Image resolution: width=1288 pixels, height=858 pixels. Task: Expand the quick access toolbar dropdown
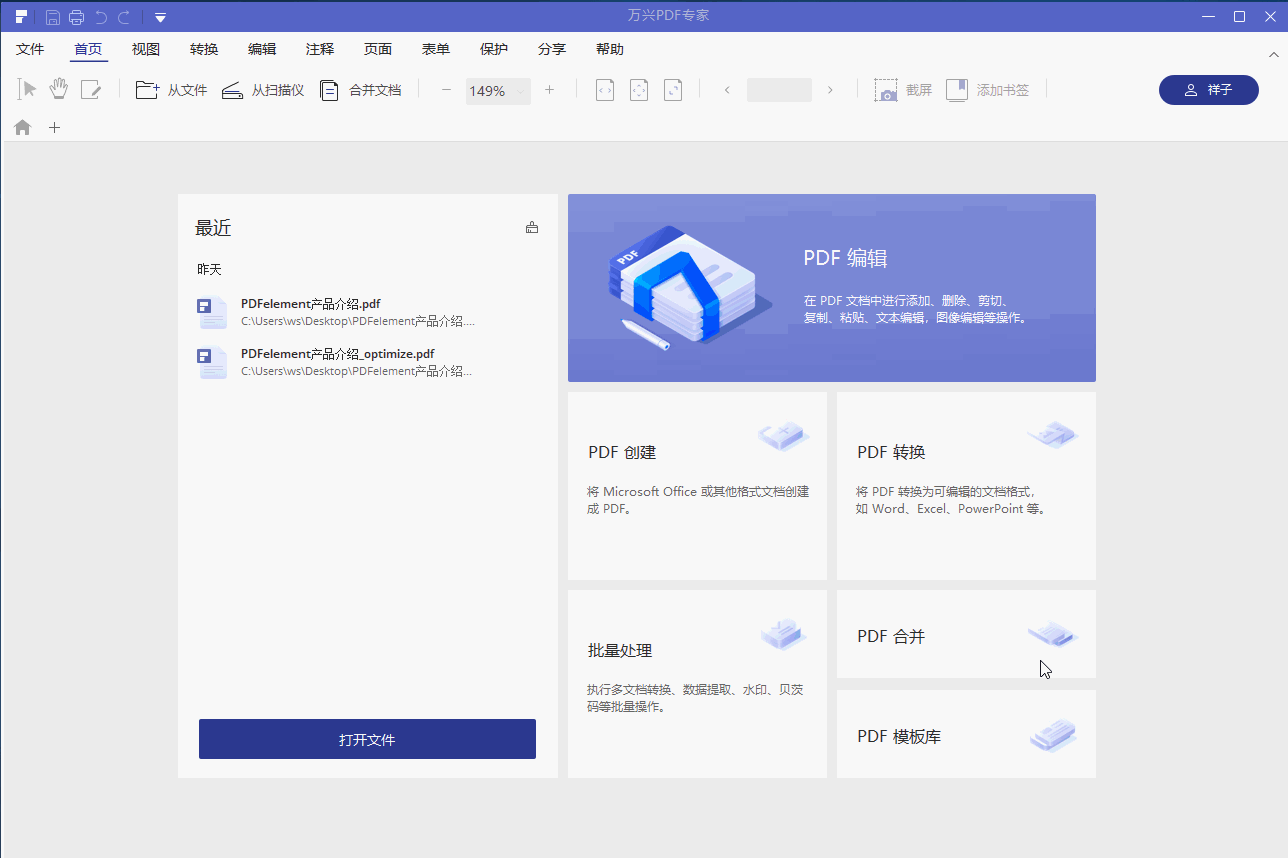tap(160, 16)
